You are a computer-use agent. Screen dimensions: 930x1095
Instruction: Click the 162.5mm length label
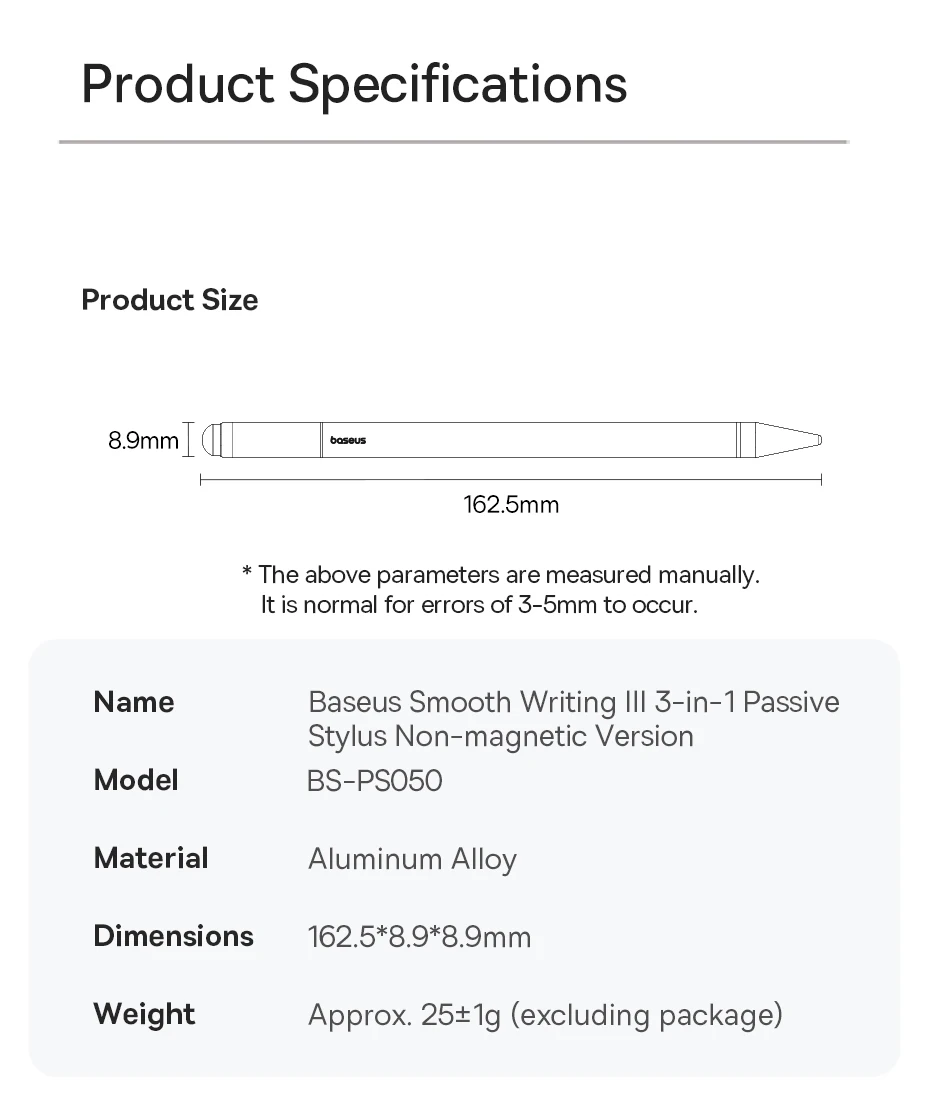pos(511,505)
